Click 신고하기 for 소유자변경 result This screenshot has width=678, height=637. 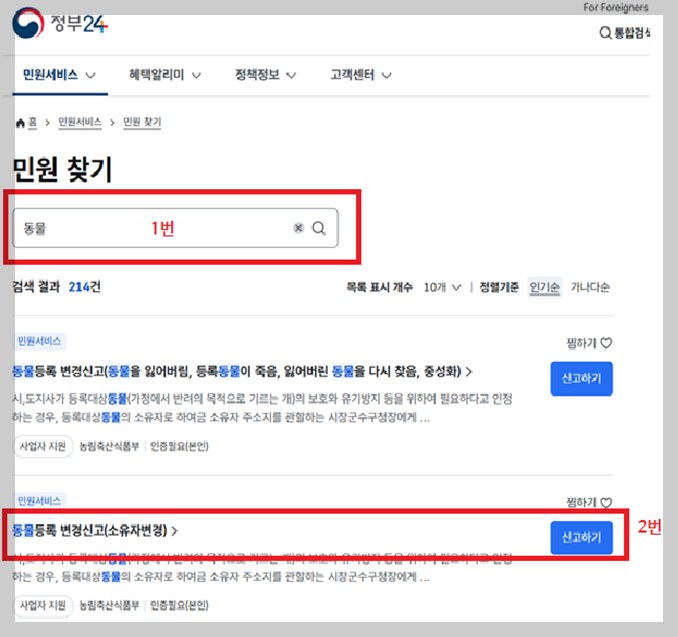point(582,538)
